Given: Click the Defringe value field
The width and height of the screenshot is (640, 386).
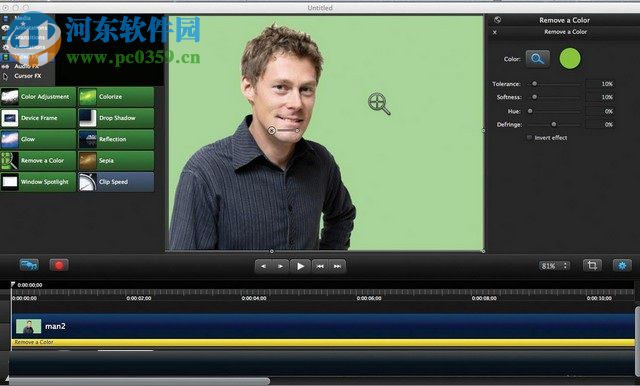Looking at the screenshot, I should coord(600,124).
